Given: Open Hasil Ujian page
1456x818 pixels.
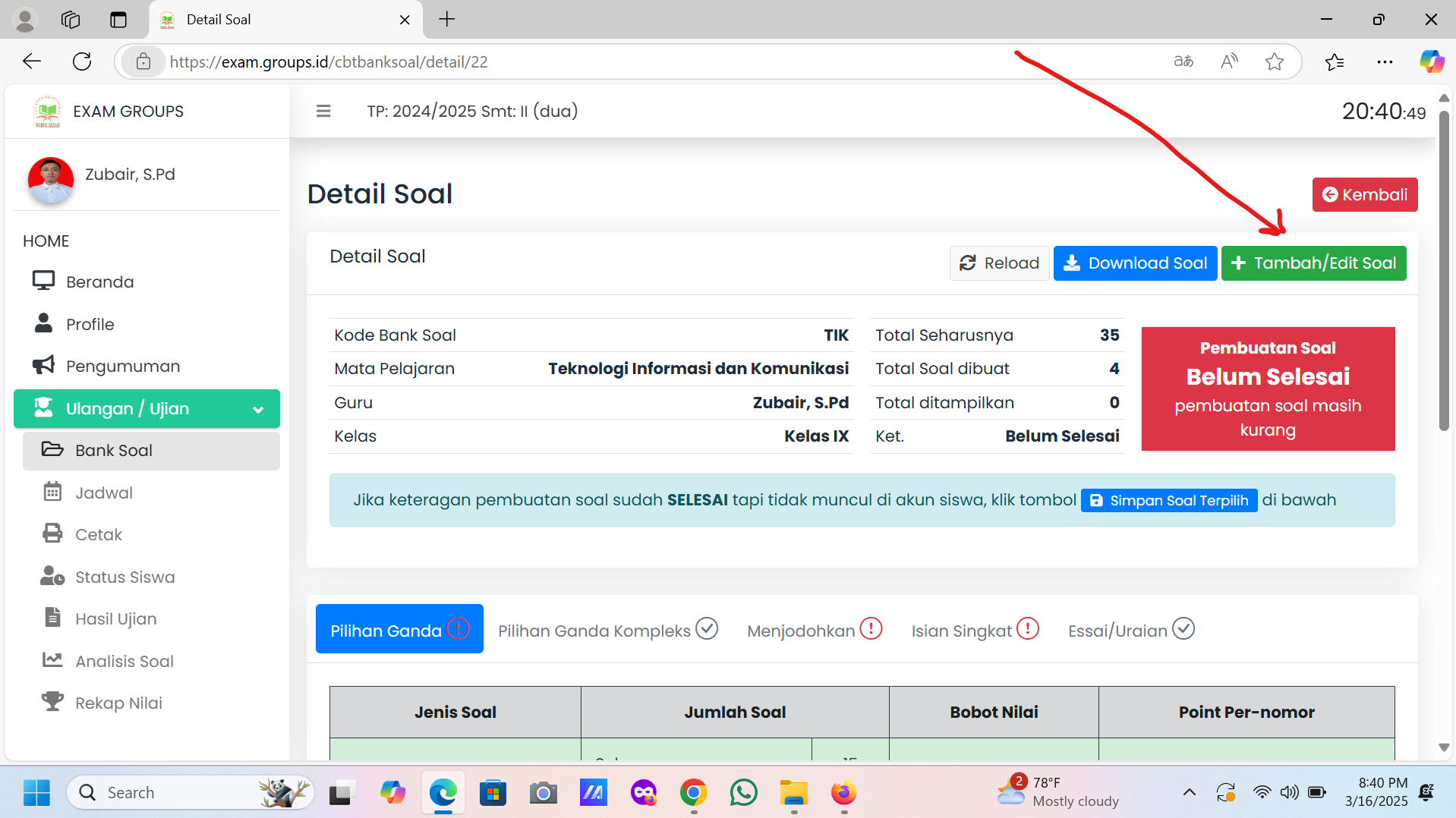Looking at the screenshot, I should [115, 618].
